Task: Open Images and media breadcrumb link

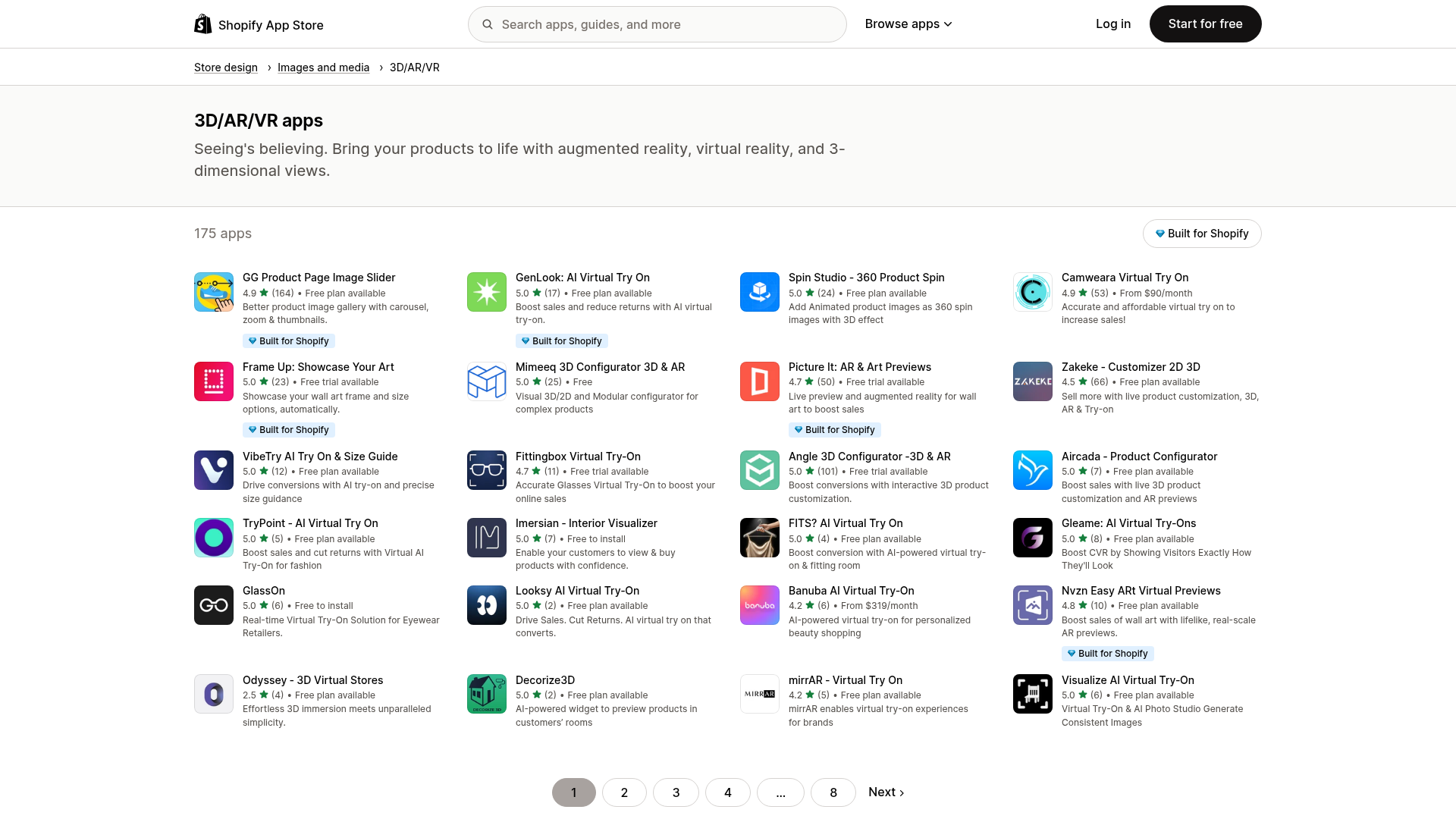Action: coord(323,67)
